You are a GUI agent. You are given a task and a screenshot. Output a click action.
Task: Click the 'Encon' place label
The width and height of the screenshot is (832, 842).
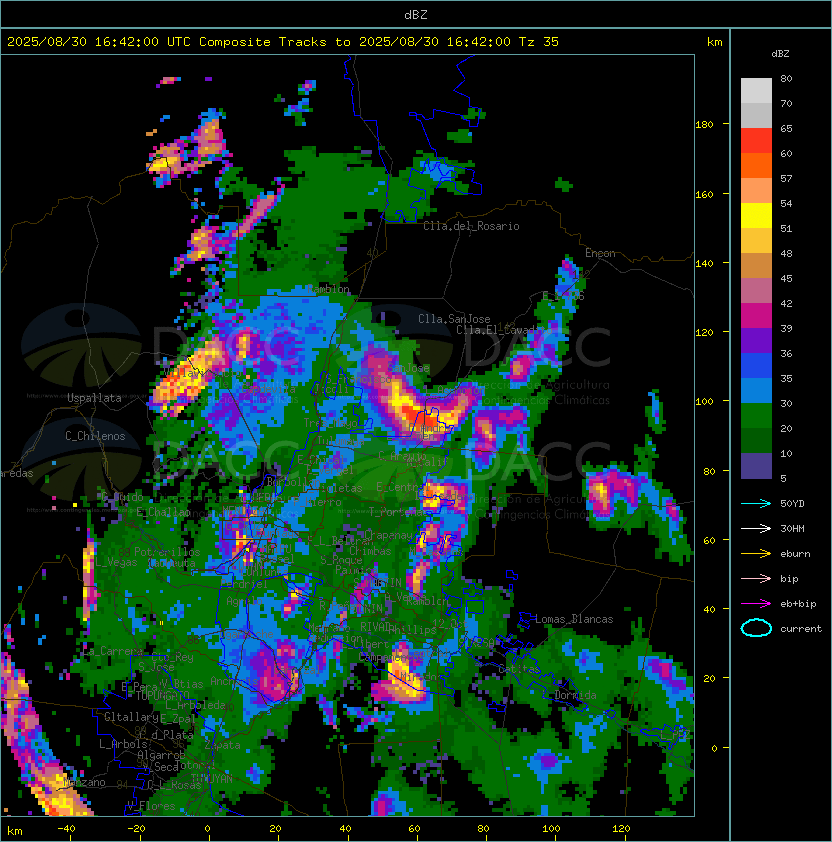(600, 253)
